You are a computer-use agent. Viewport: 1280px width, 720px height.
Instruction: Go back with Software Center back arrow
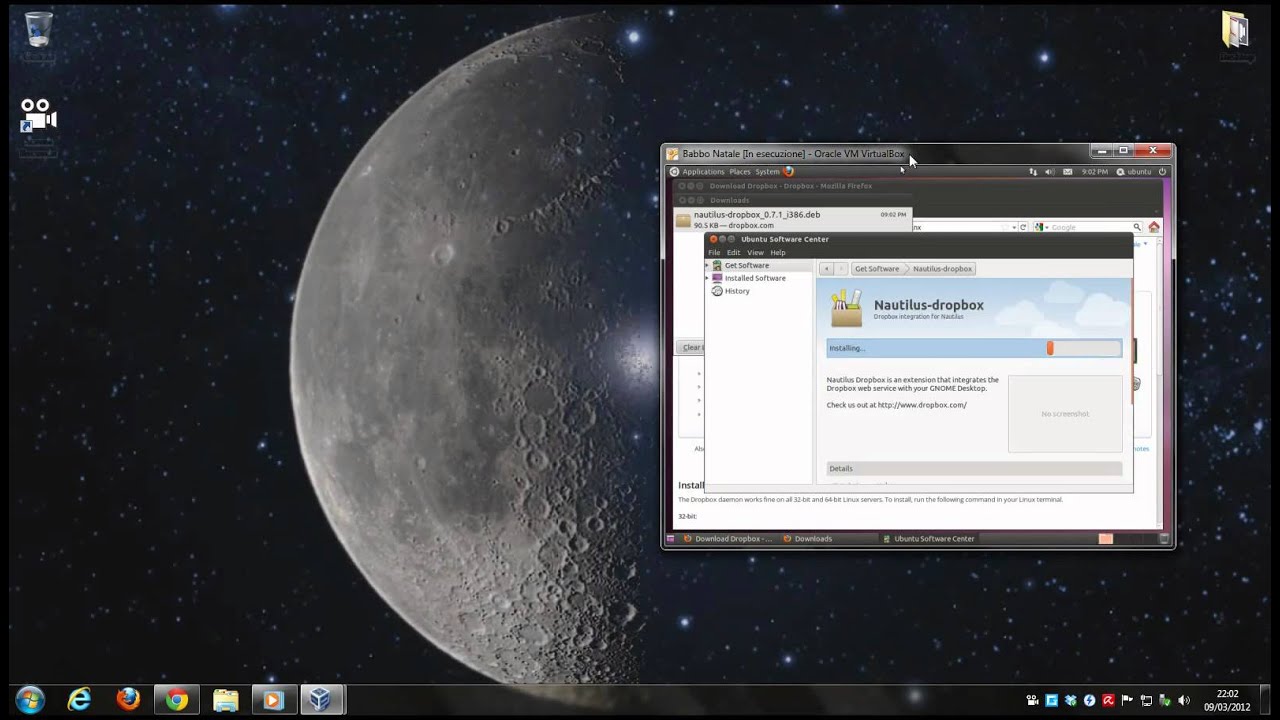coord(826,269)
